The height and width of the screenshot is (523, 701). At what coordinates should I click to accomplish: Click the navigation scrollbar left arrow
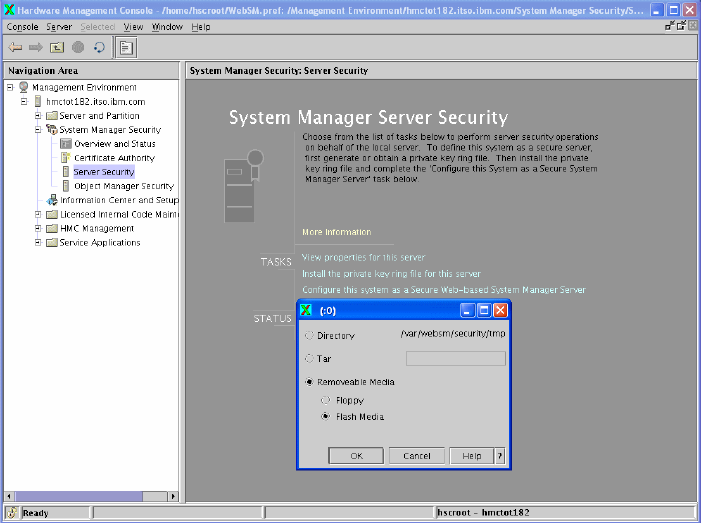point(9,496)
